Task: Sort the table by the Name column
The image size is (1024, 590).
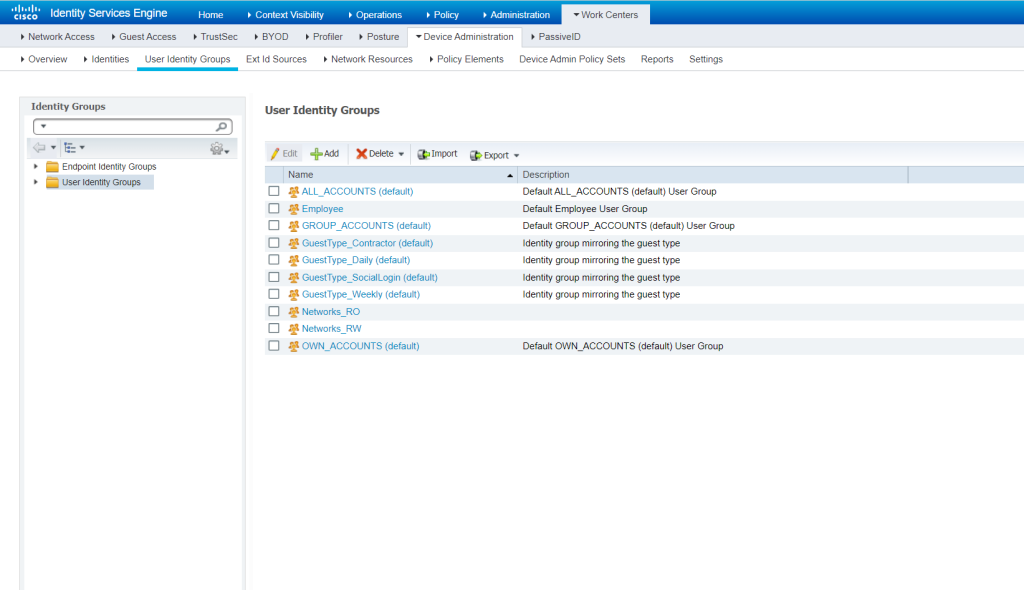Action: point(400,174)
